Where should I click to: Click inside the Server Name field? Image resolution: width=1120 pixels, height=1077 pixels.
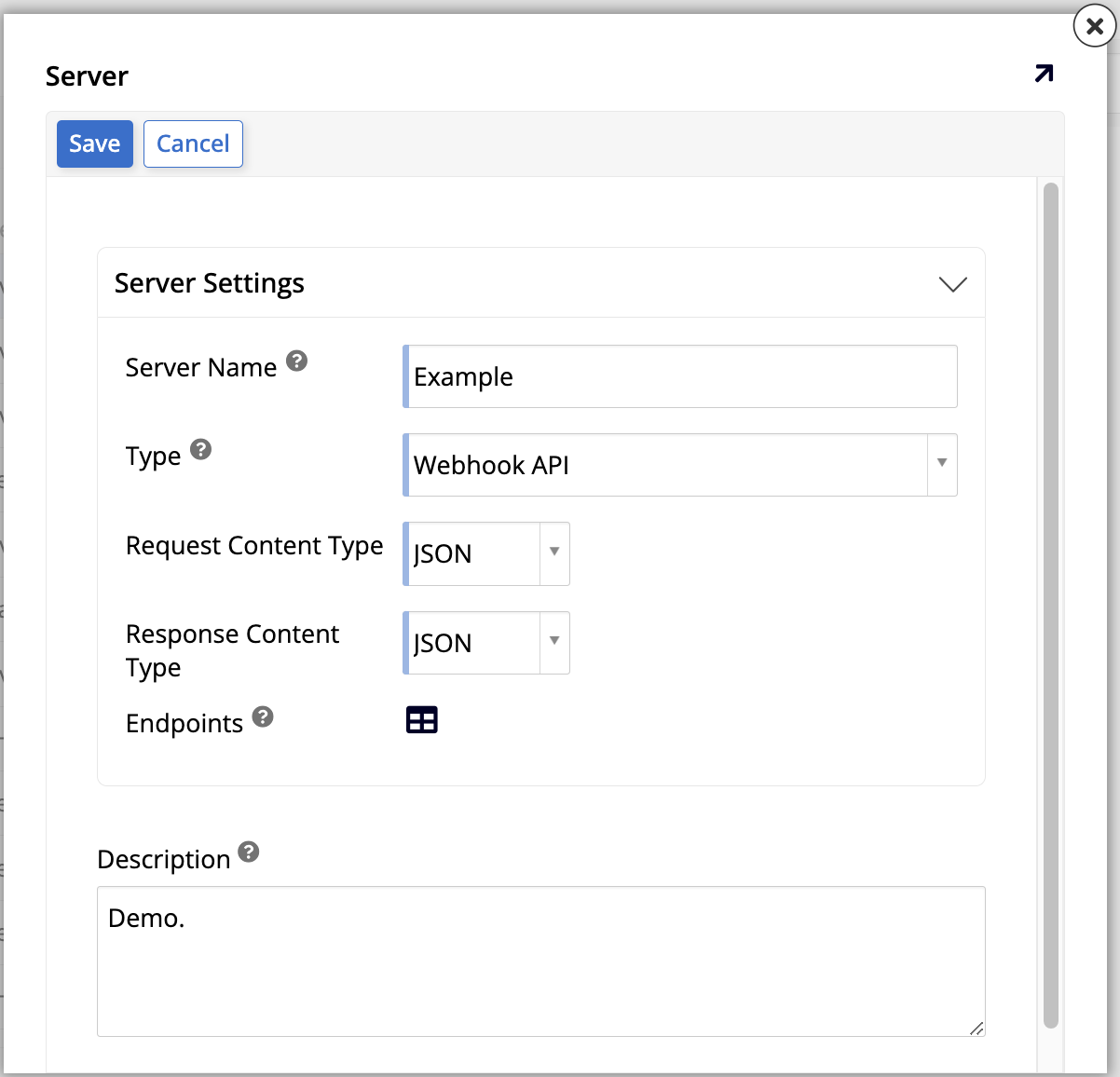(680, 376)
